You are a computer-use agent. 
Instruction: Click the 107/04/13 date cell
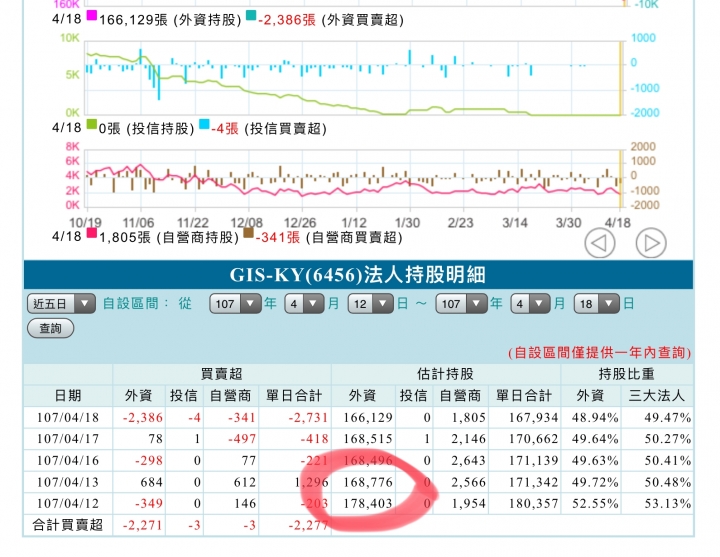68,482
